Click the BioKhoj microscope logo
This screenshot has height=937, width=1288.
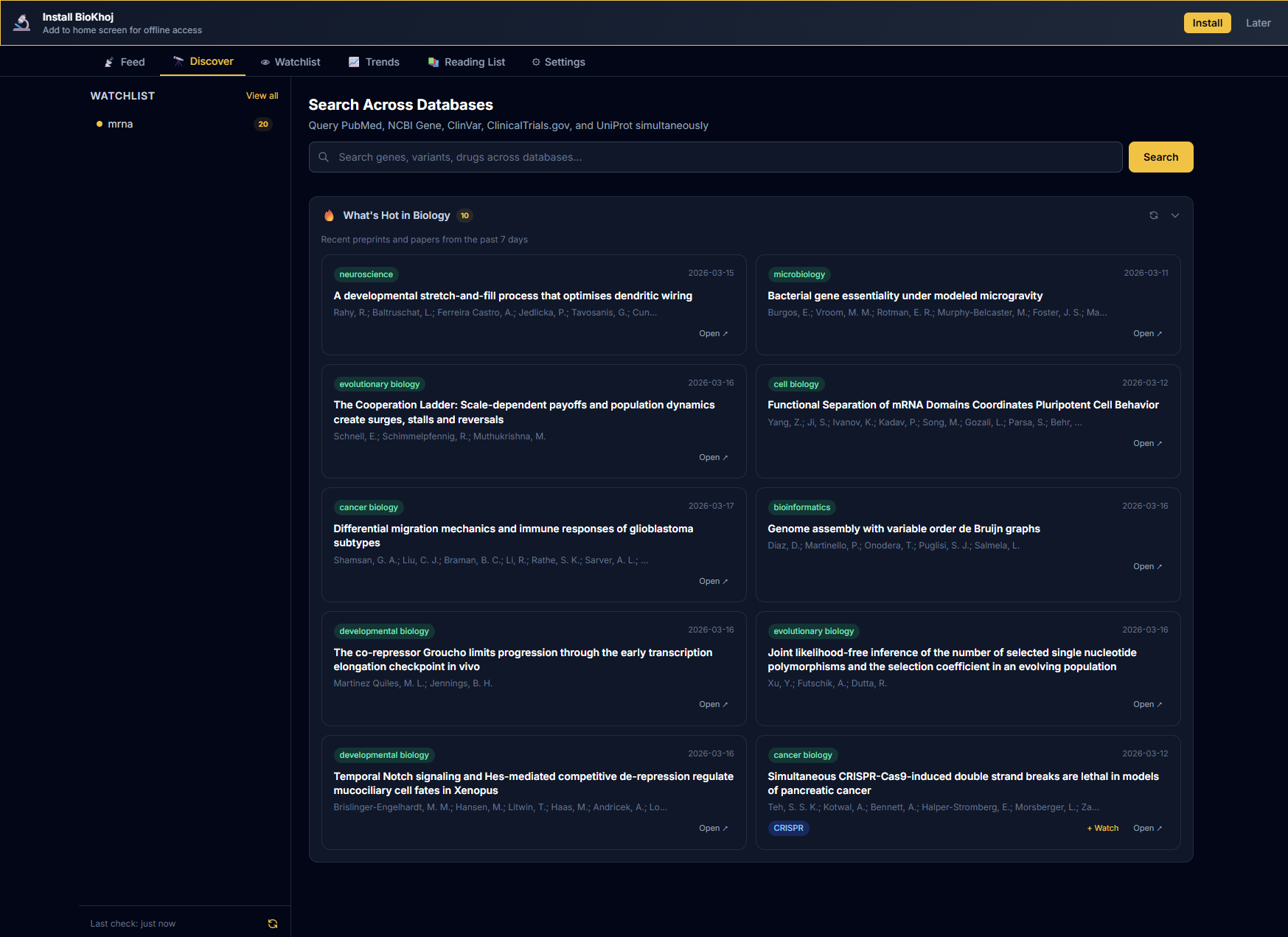(x=21, y=22)
